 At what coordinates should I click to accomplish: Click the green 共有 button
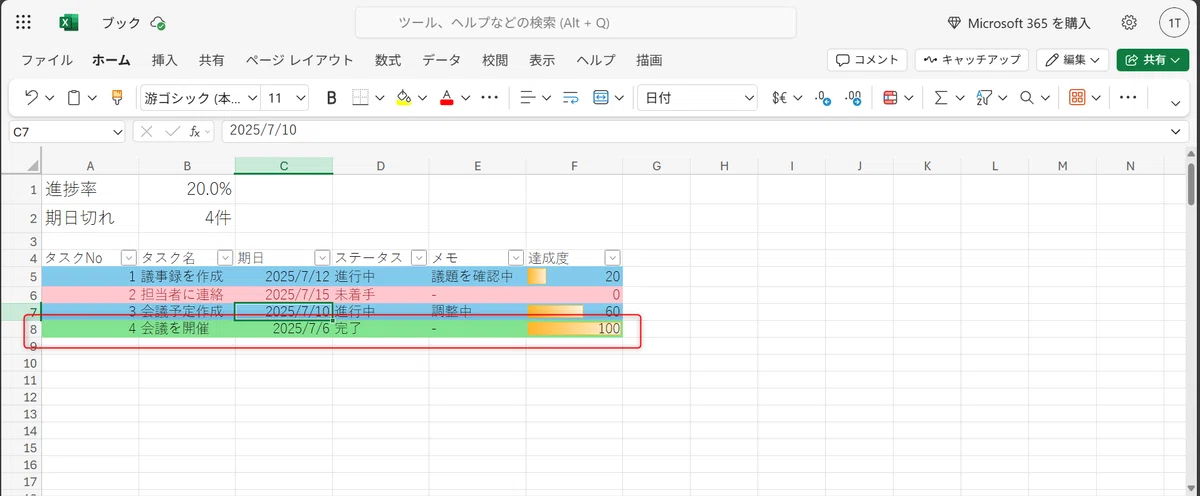[1153, 60]
